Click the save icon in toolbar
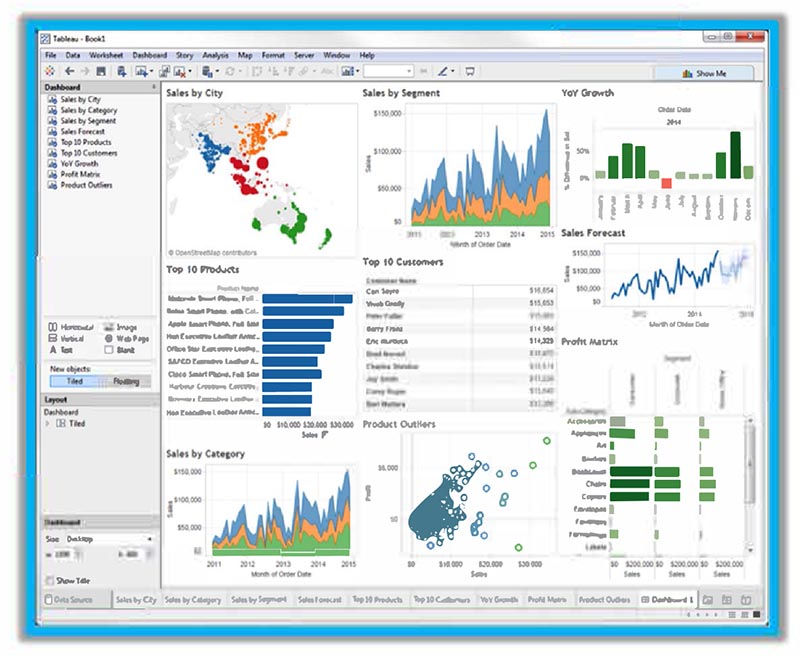 click(101, 72)
